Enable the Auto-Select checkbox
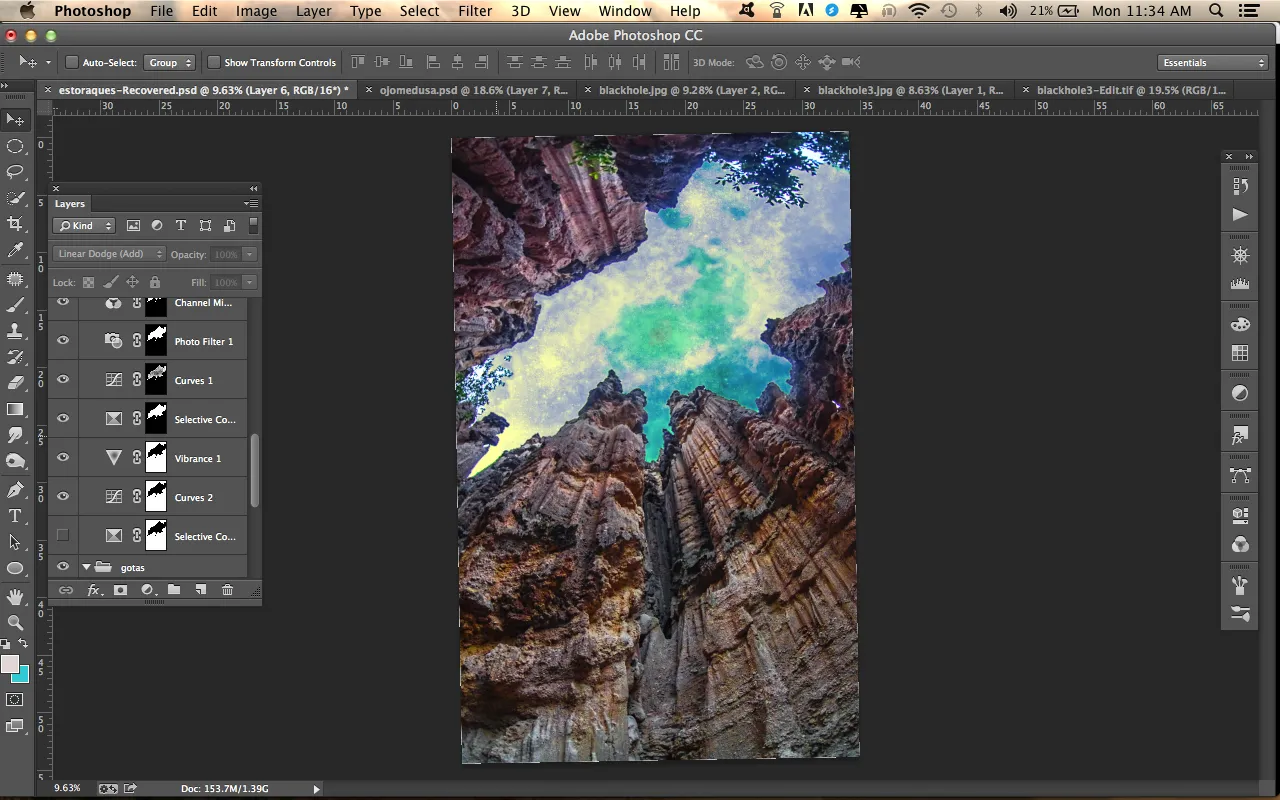The height and width of the screenshot is (800, 1280). click(72, 62)
